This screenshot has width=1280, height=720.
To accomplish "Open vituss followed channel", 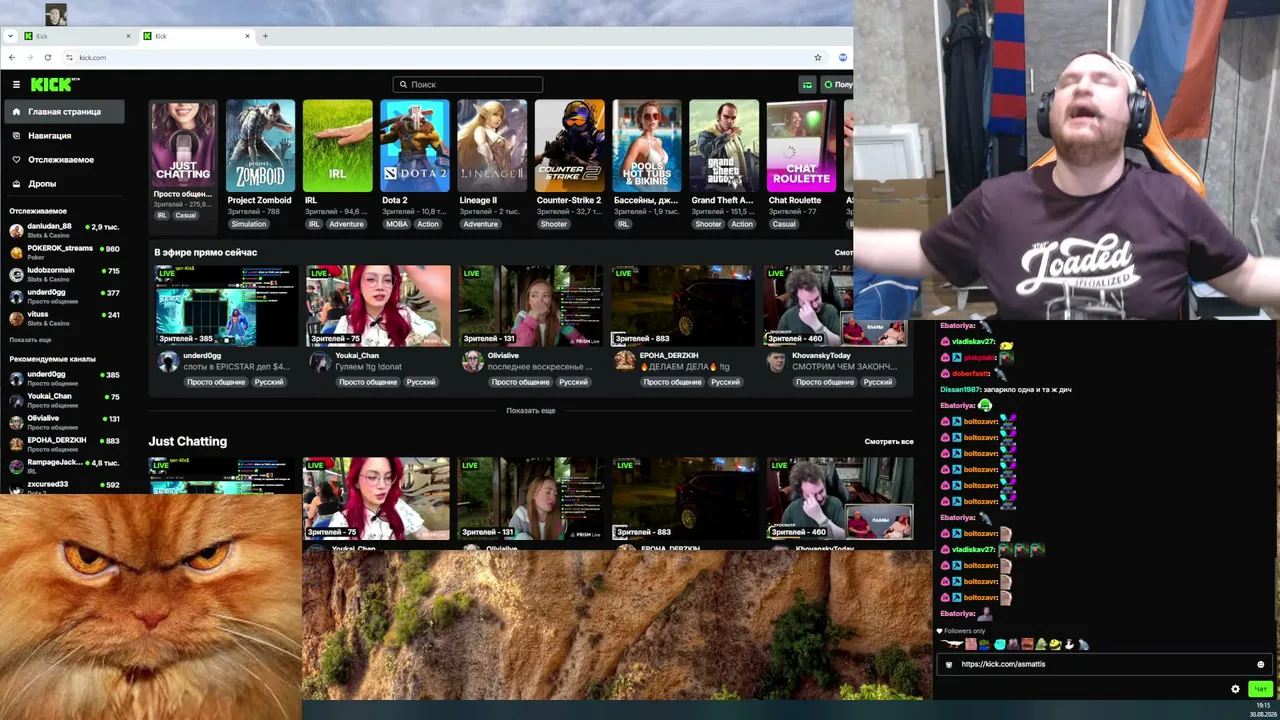I will click(64, 318).
